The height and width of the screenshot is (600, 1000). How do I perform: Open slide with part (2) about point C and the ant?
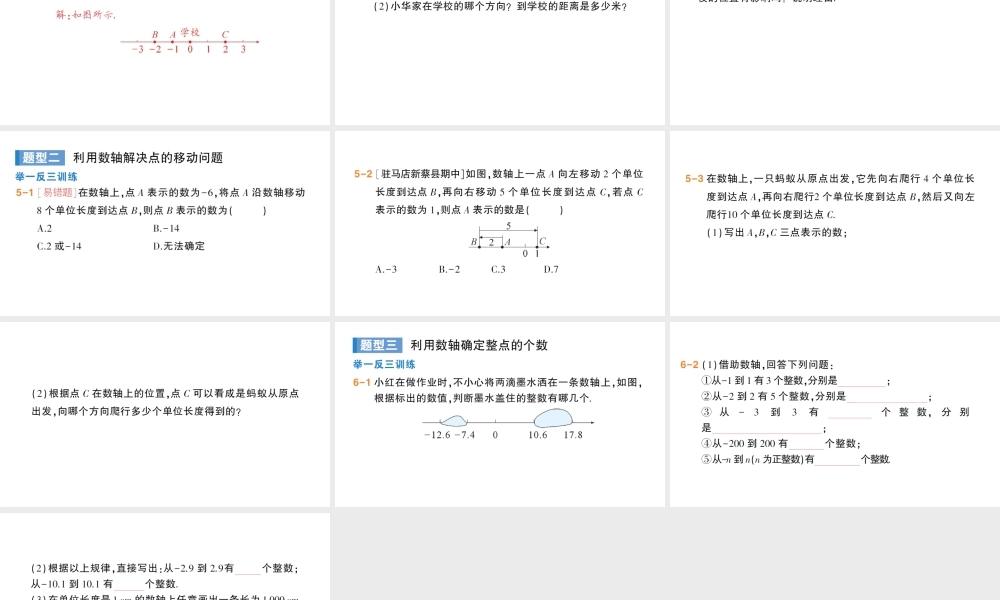click(165, 414)
